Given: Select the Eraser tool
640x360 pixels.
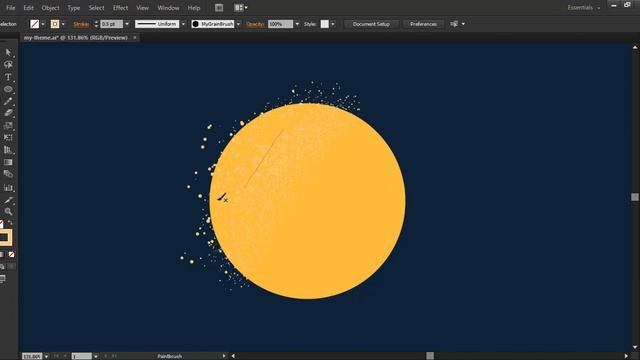Looking at the screenshot, I should pos(8,113).
